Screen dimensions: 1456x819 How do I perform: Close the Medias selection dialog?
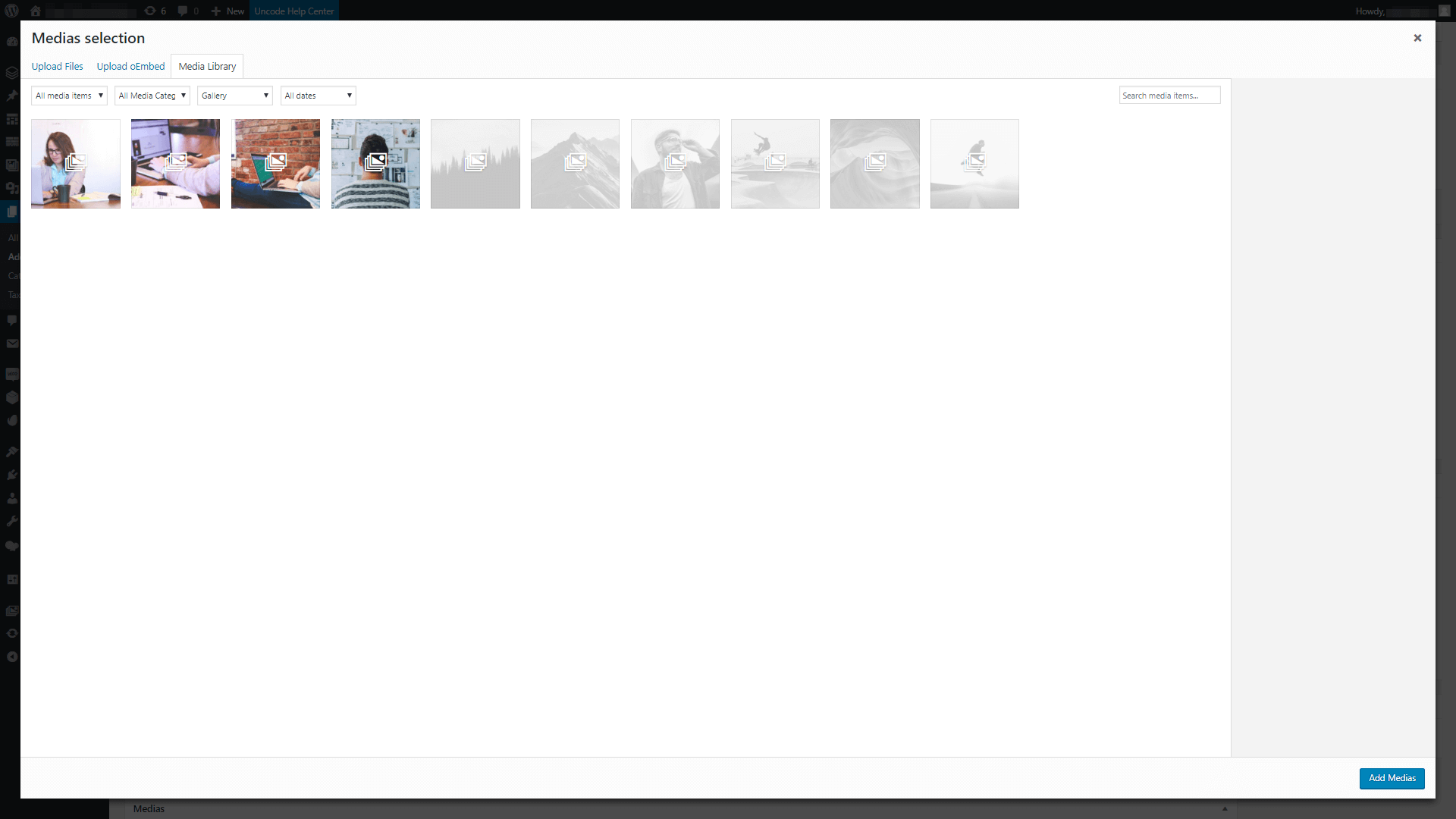(x=1418, y=38)
